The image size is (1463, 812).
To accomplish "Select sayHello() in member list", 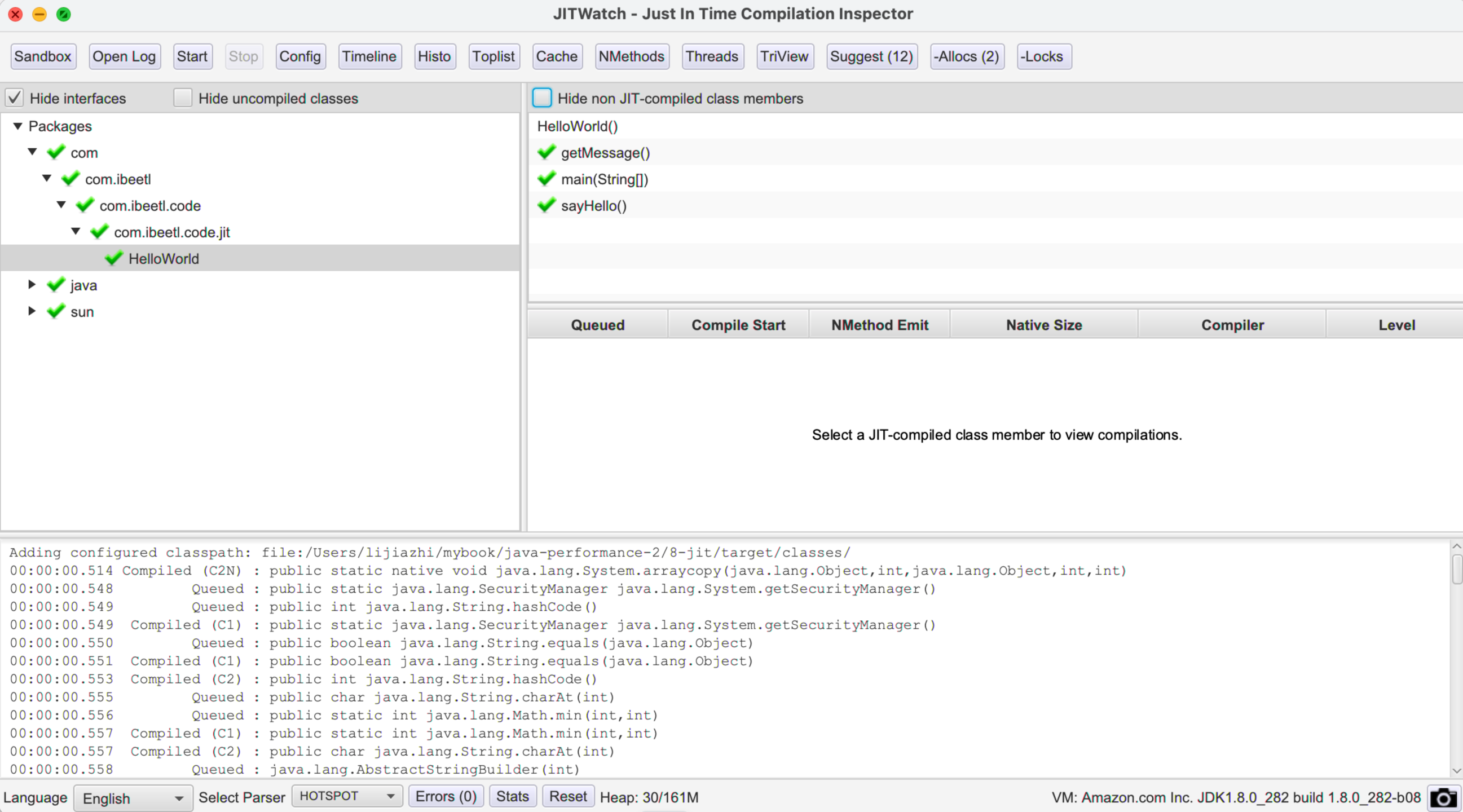I will pyautogui.click(x=995, y=205).
